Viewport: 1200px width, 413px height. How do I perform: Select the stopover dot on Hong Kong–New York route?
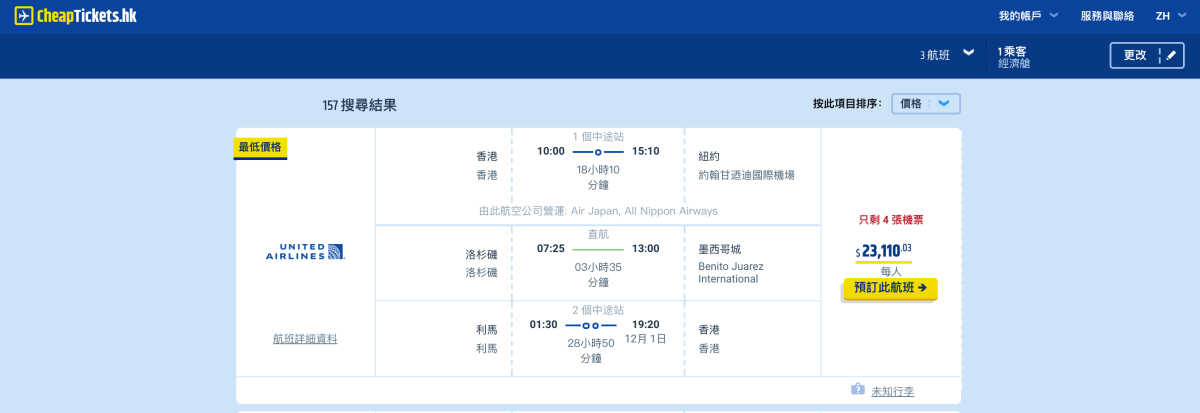[597, 152]
